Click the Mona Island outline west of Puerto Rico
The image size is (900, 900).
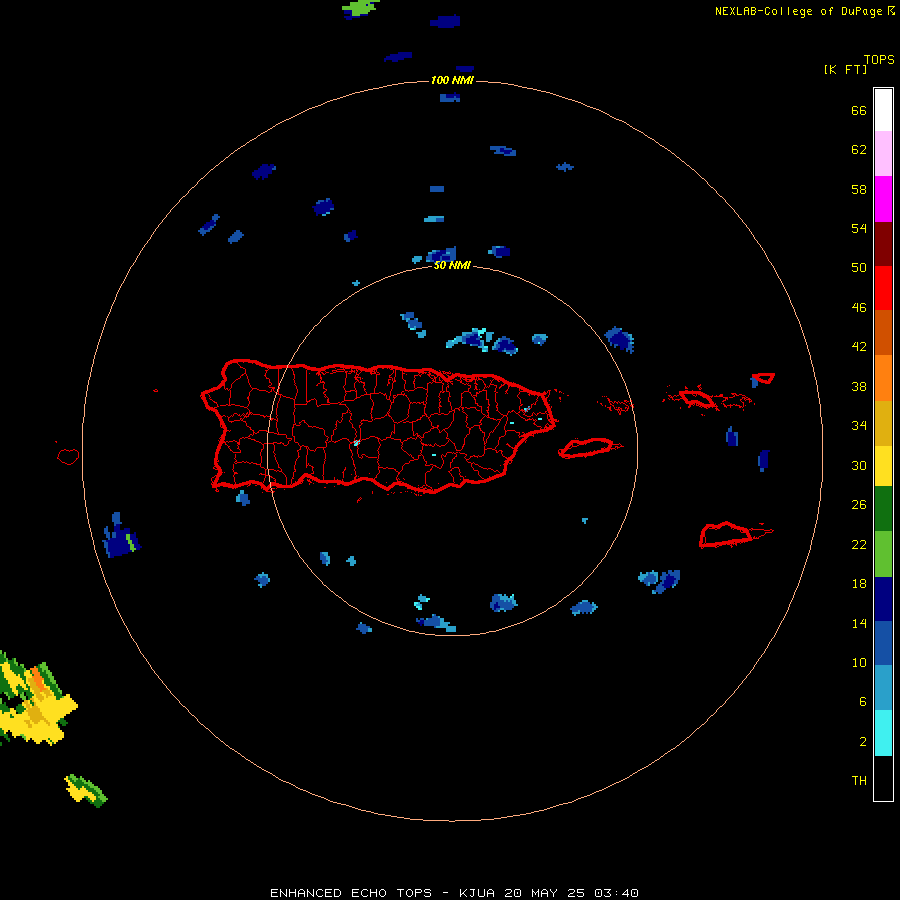coord(68,456)
